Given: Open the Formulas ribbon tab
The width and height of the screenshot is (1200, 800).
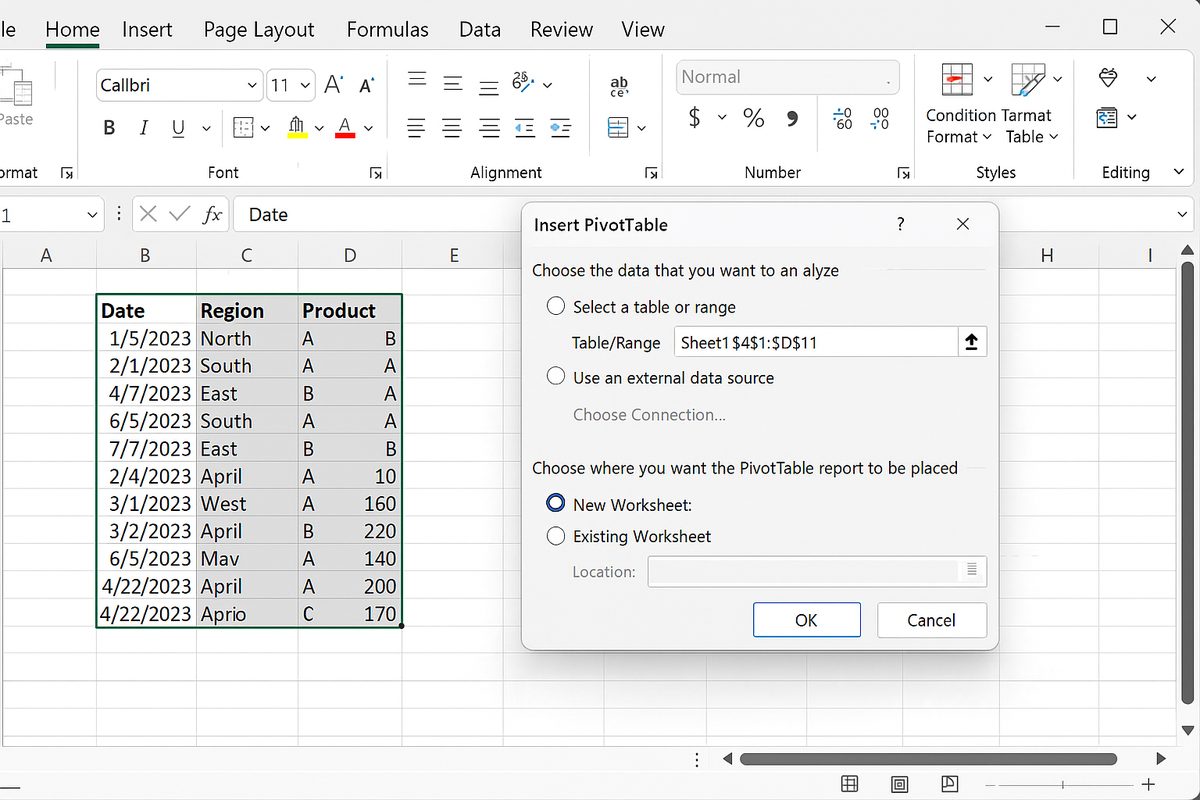Looking at the screenshot, I should click(388, 29).
